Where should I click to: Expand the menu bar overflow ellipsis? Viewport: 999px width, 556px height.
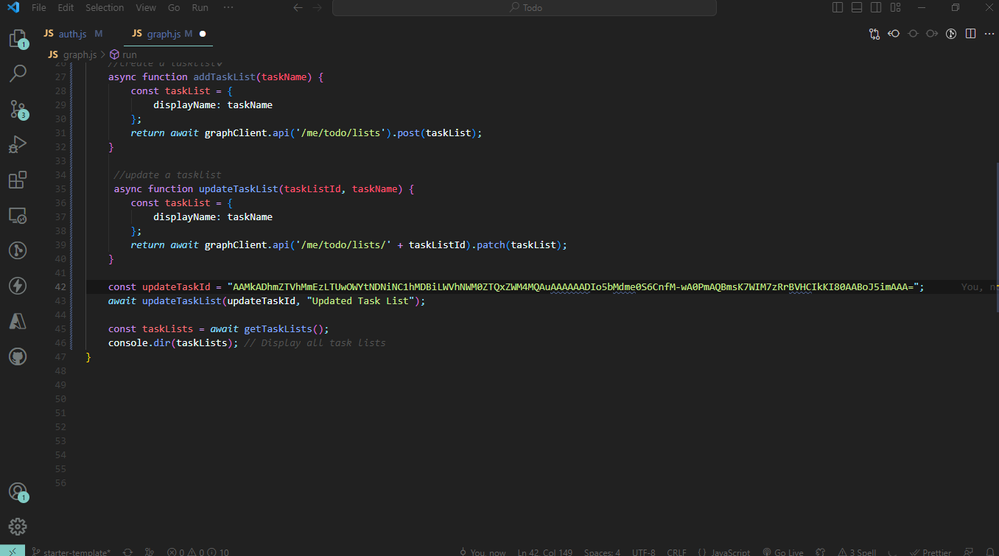(x=228, y=8)
